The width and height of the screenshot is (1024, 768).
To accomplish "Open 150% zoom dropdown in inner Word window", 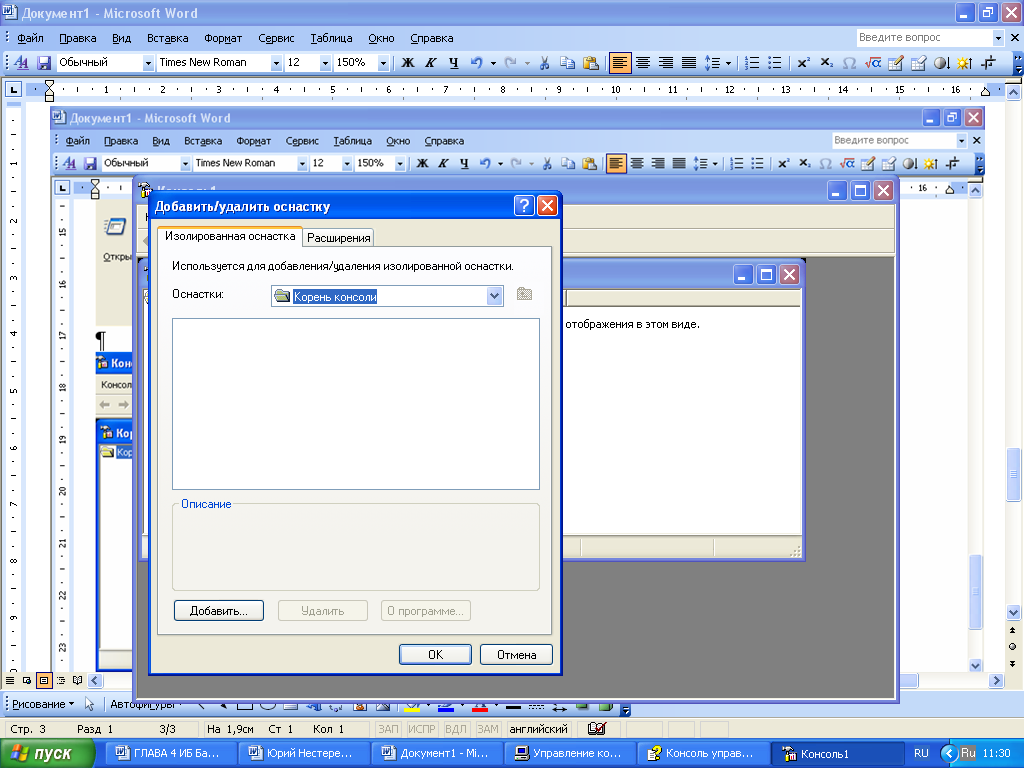I will [x=400, y=163].
